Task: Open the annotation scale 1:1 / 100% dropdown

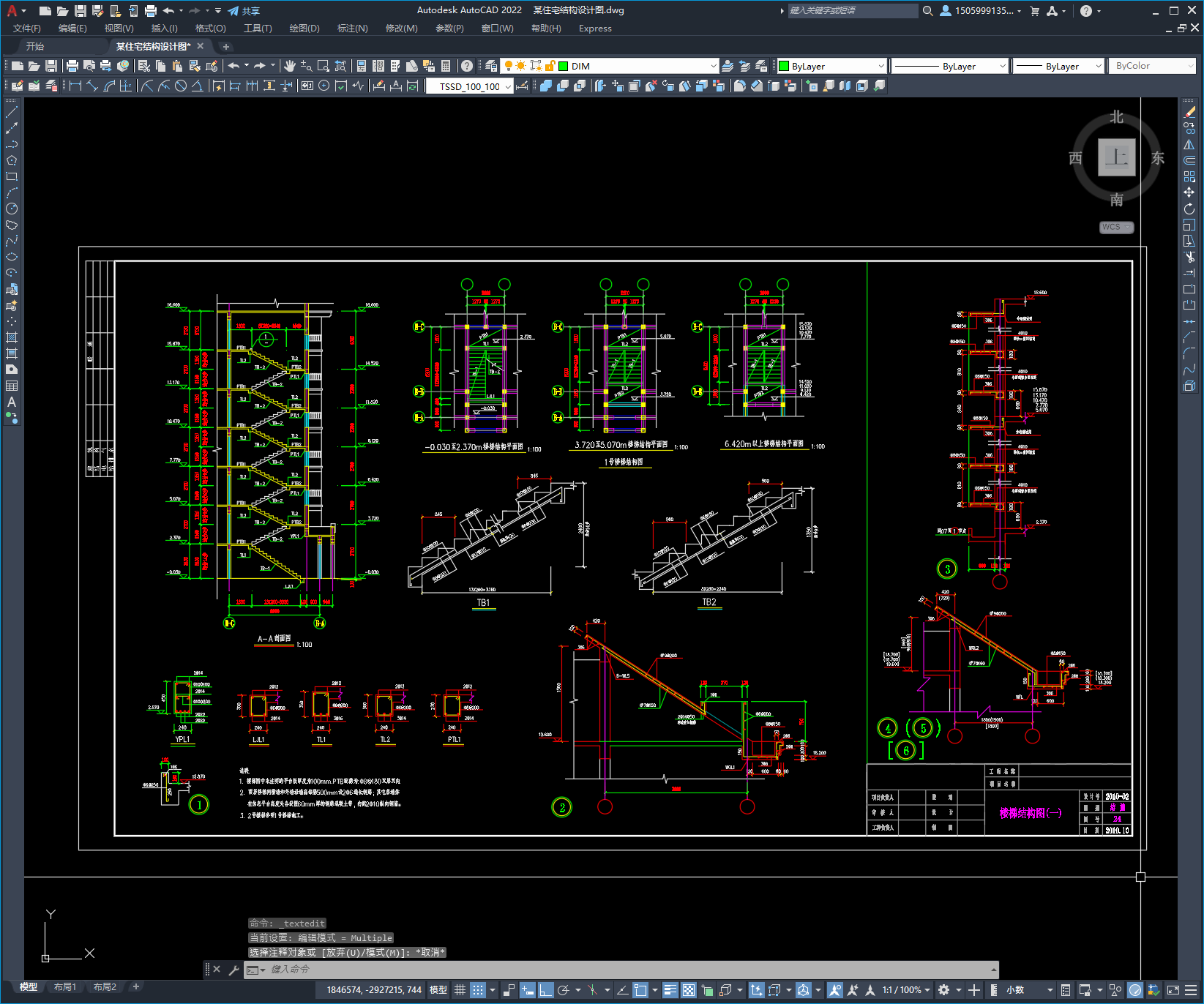Action: [906, 990]
